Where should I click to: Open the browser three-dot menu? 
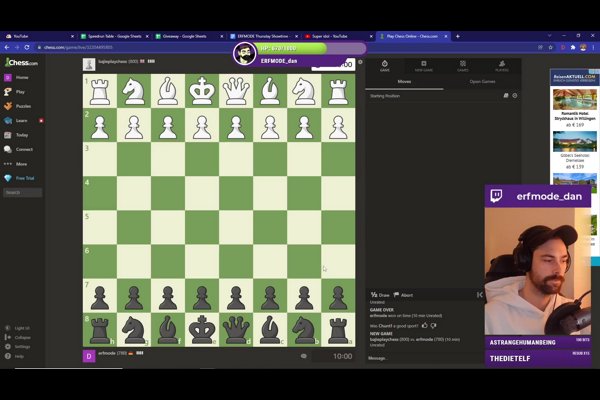click(x=593, y=47)
